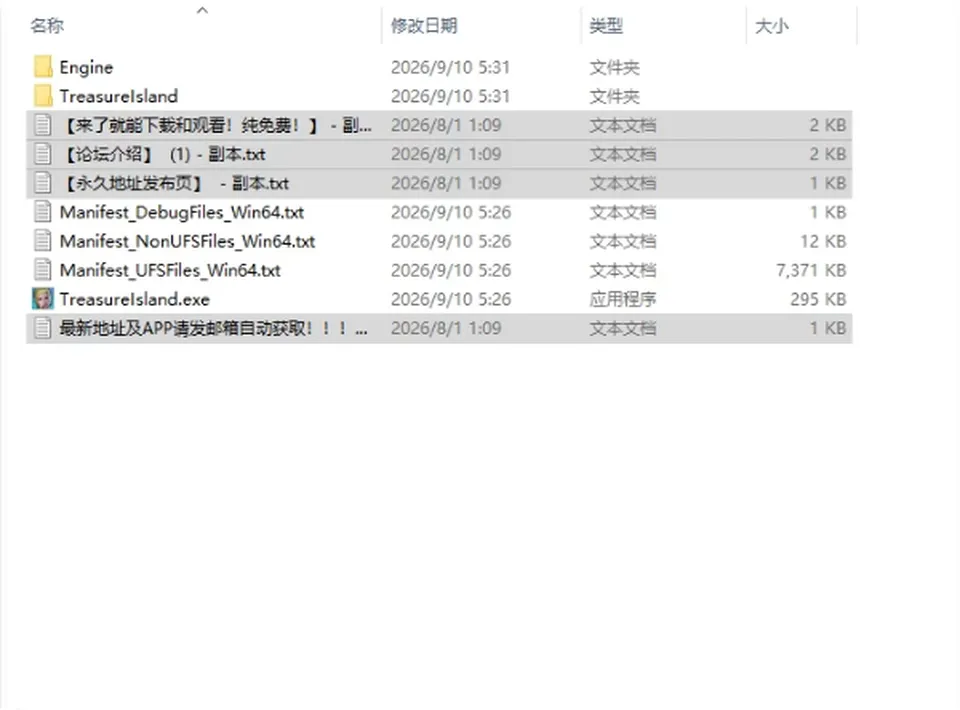The width and height of the screenshot is (960, 710).
Task: Open the TreasureIsland folder icon
Action: (x=43, y=96)
